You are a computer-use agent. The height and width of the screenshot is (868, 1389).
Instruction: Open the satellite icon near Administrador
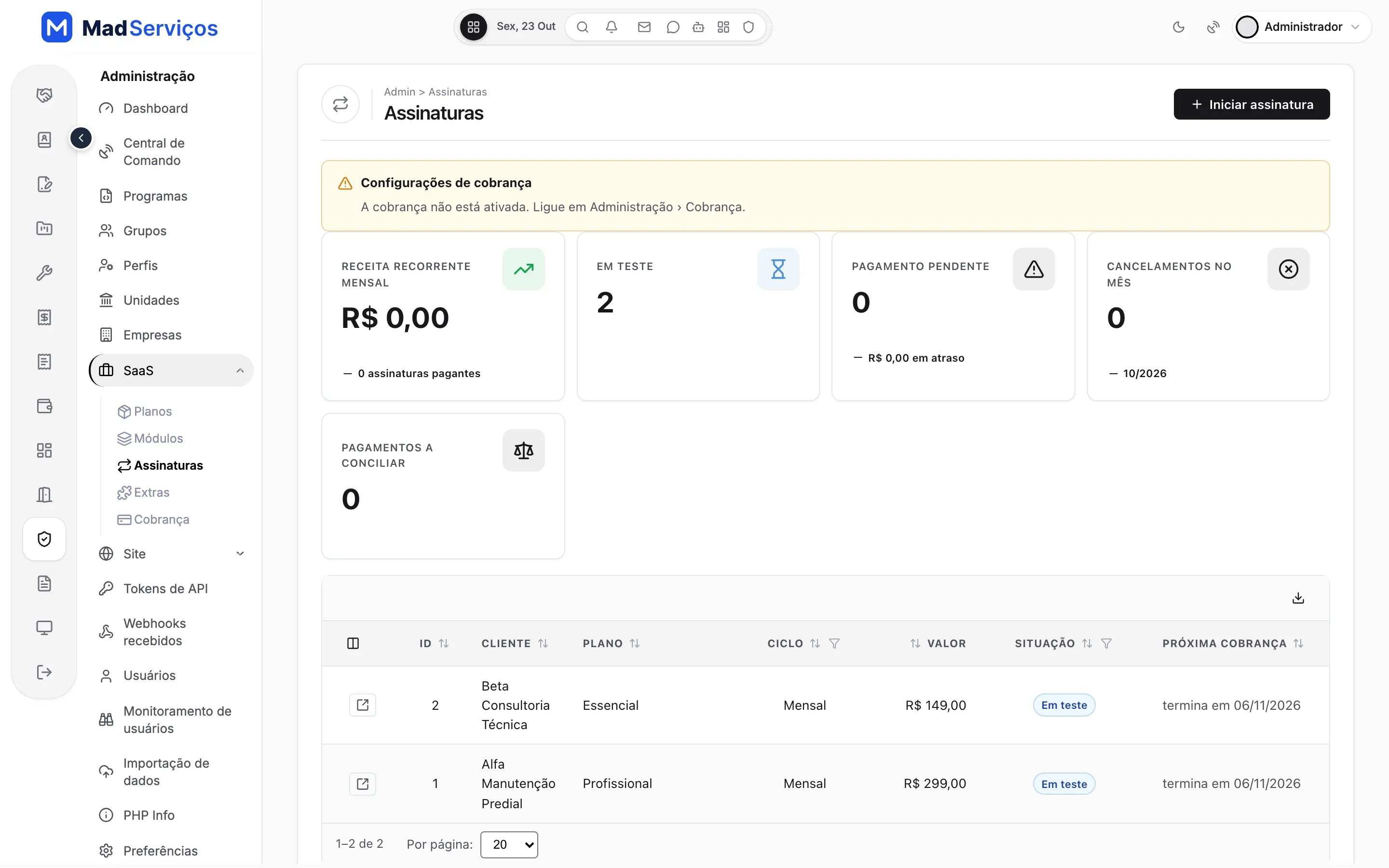point(1213,27)
